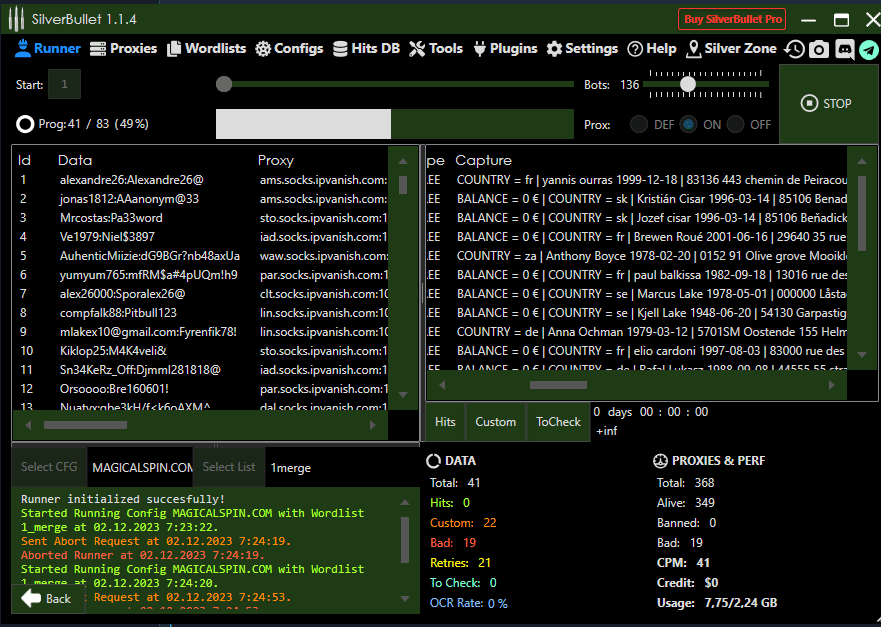Open the ToCheck tab
The image size is (881, 627).
(558, 422)
